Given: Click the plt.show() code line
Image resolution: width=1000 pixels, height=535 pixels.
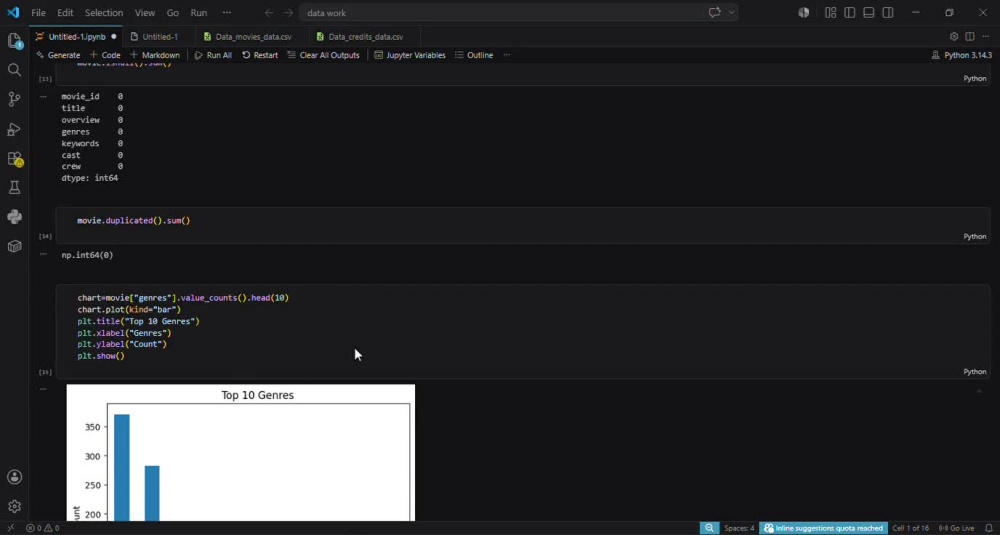Looking at the screenshot, I should 101,356.
